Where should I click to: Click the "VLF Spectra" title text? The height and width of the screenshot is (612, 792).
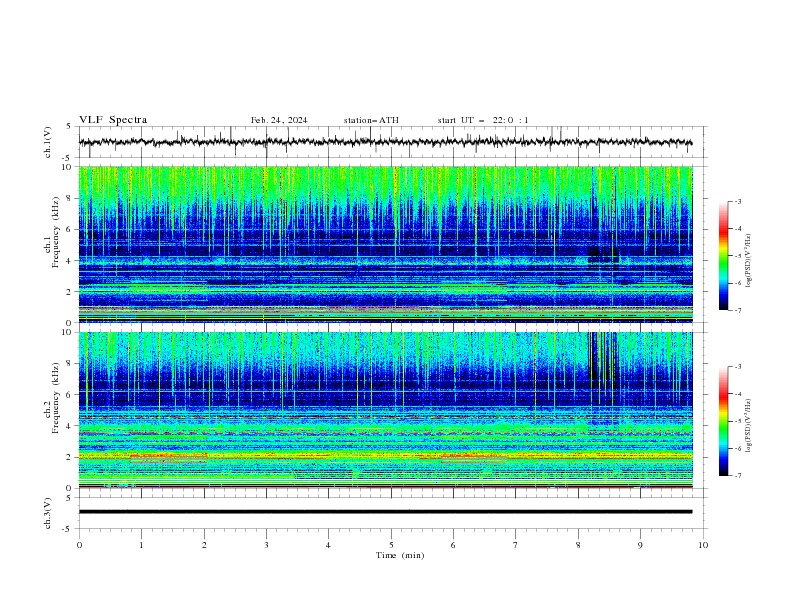113,120
